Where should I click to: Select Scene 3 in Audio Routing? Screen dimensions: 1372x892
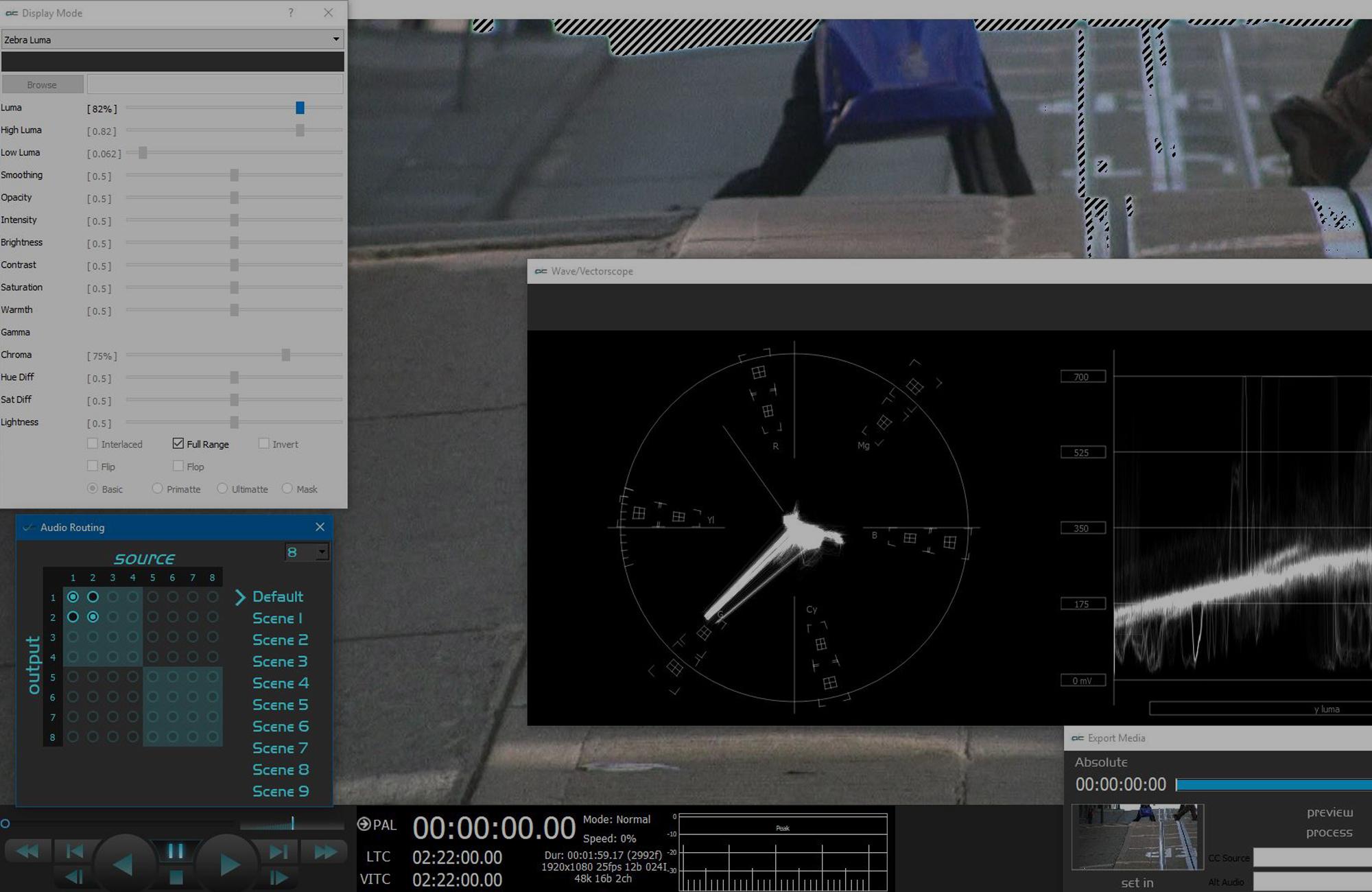pos(279,661)
